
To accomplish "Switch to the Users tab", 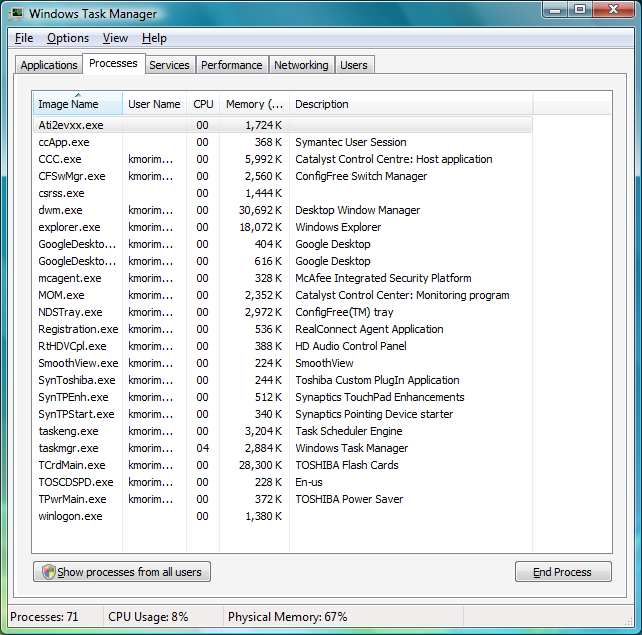I will point(354,65).
